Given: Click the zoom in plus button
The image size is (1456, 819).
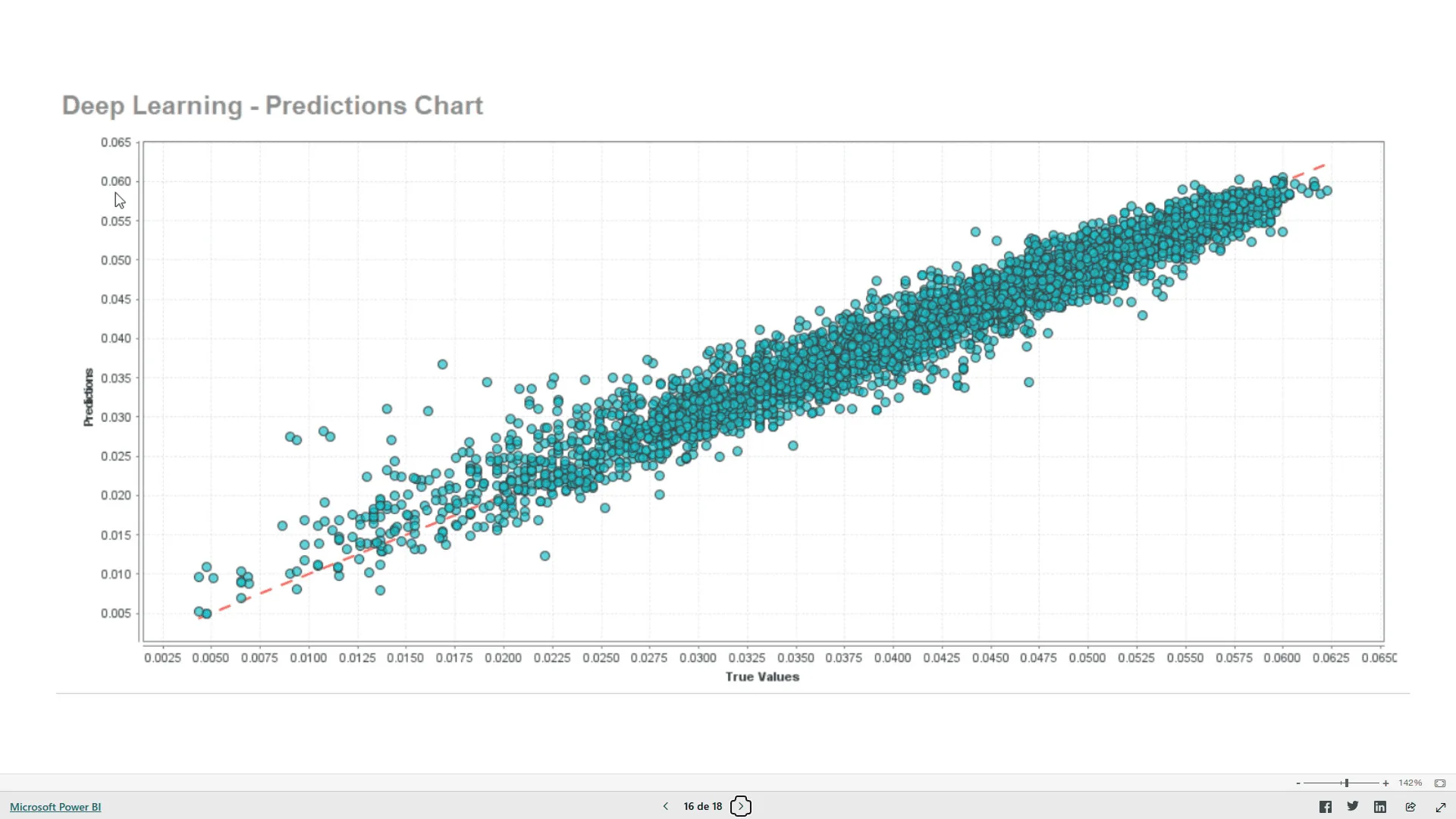Looking at the screenshot, I should (1385, 783).
